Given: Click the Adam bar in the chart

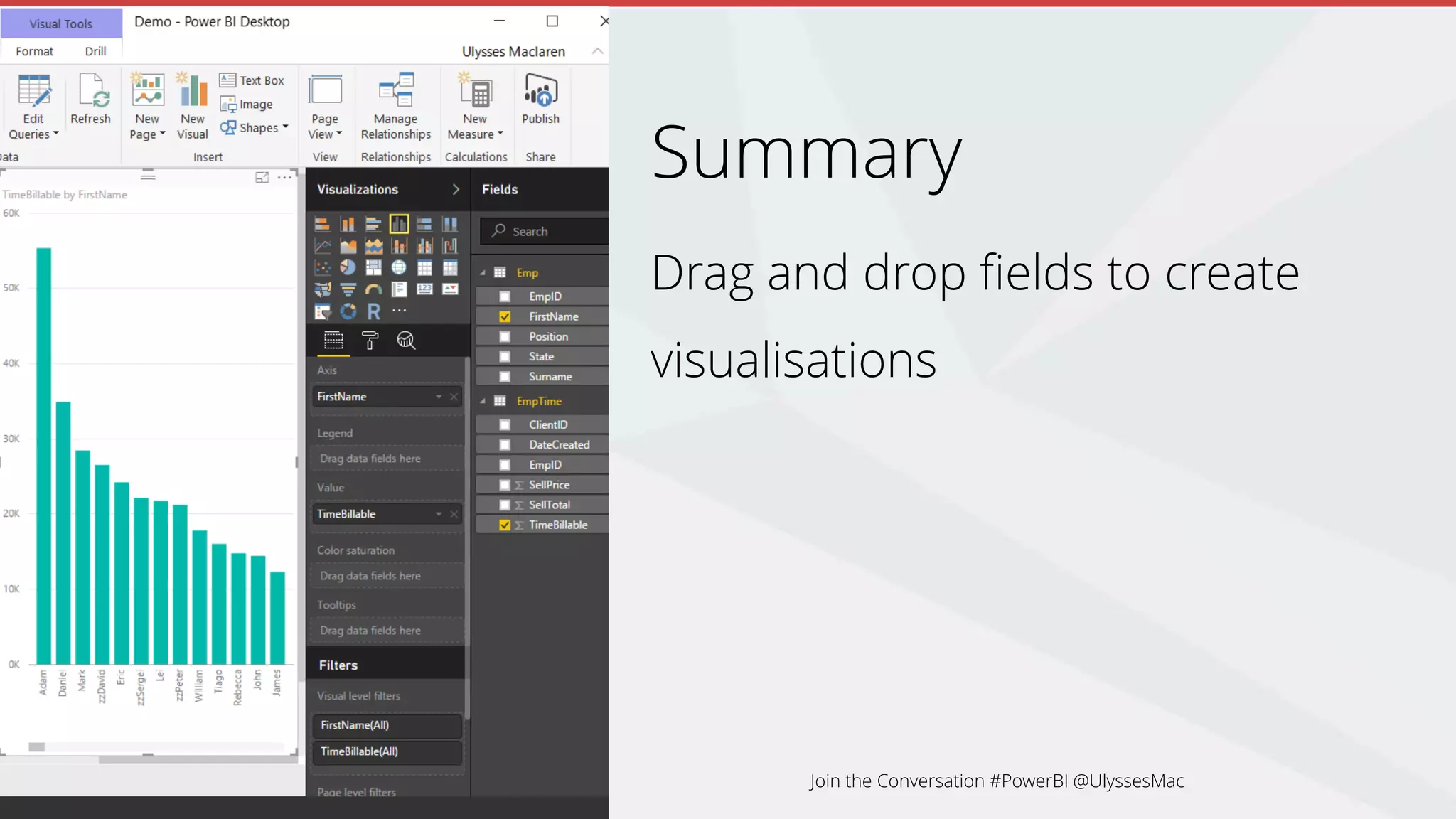Looking at the screenshot, I should 43,456.
